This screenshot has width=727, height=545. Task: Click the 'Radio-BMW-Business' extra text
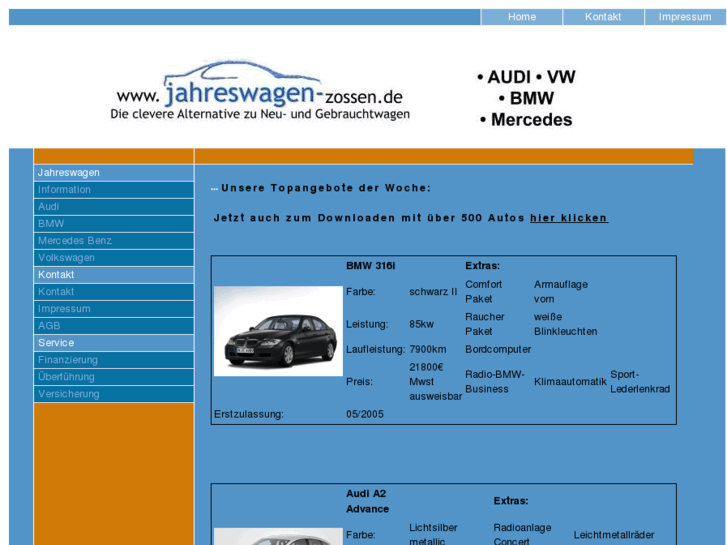tap(495, 382)
